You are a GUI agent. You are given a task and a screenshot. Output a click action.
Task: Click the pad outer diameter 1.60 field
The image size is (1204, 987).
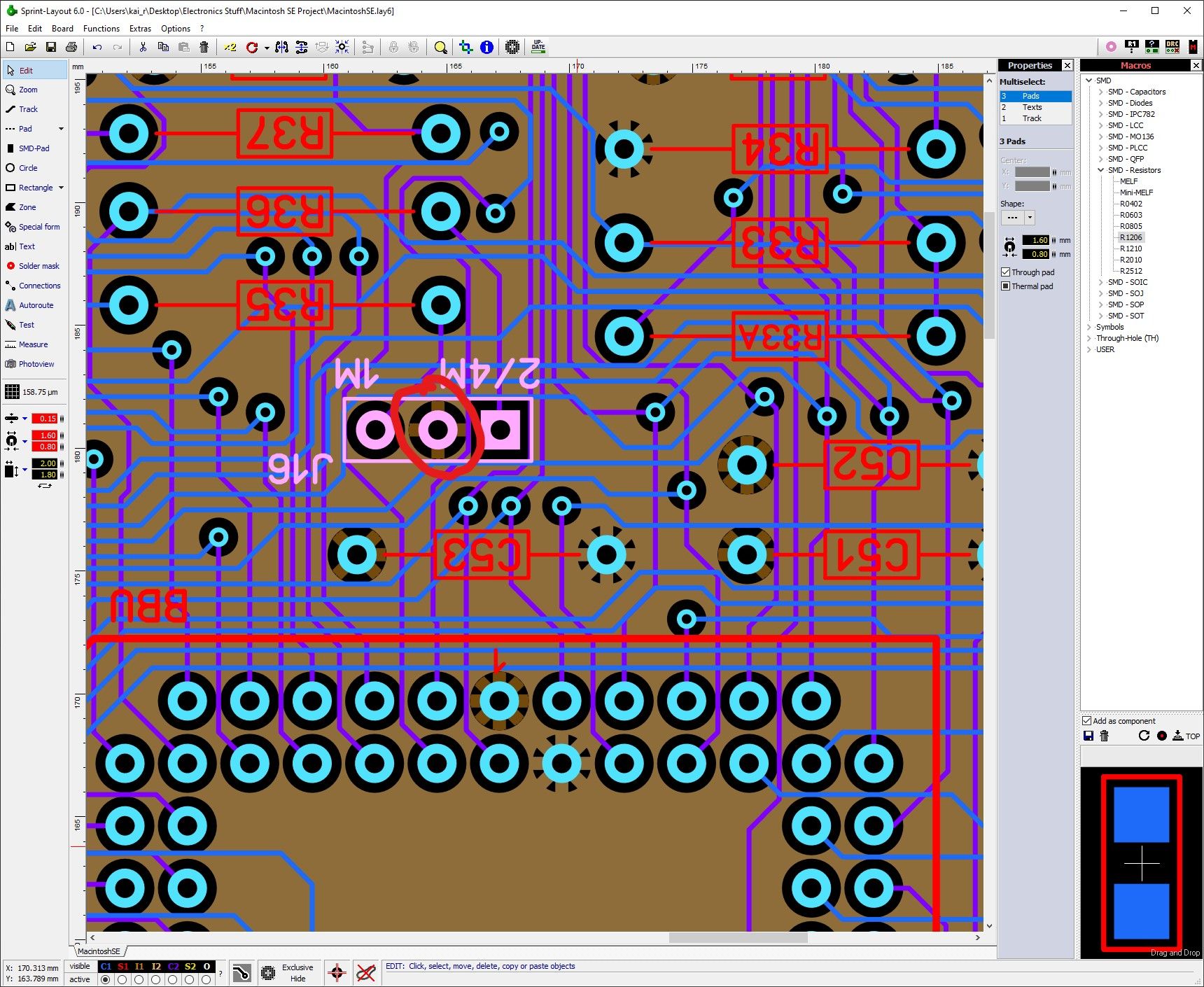tap(1036, 240)
